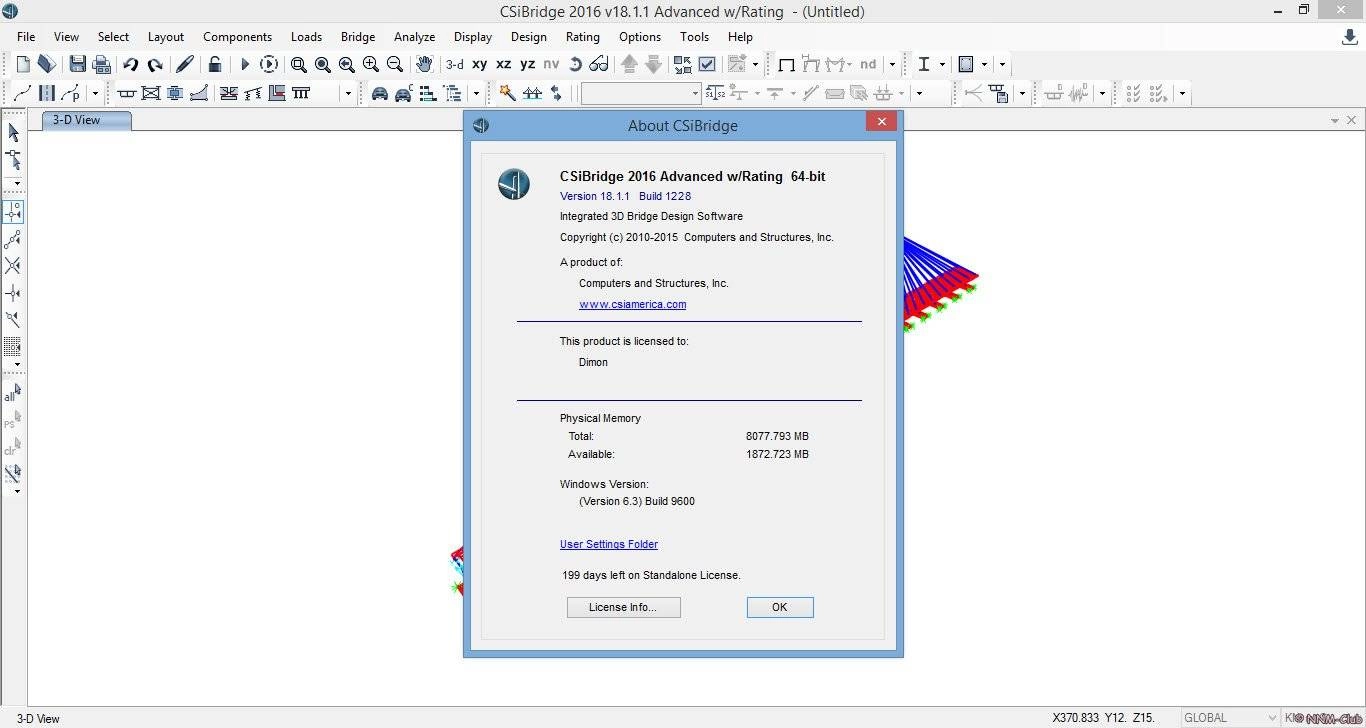Click the Print icon in toolbar
1366x728 pixels.
(101, 64)
